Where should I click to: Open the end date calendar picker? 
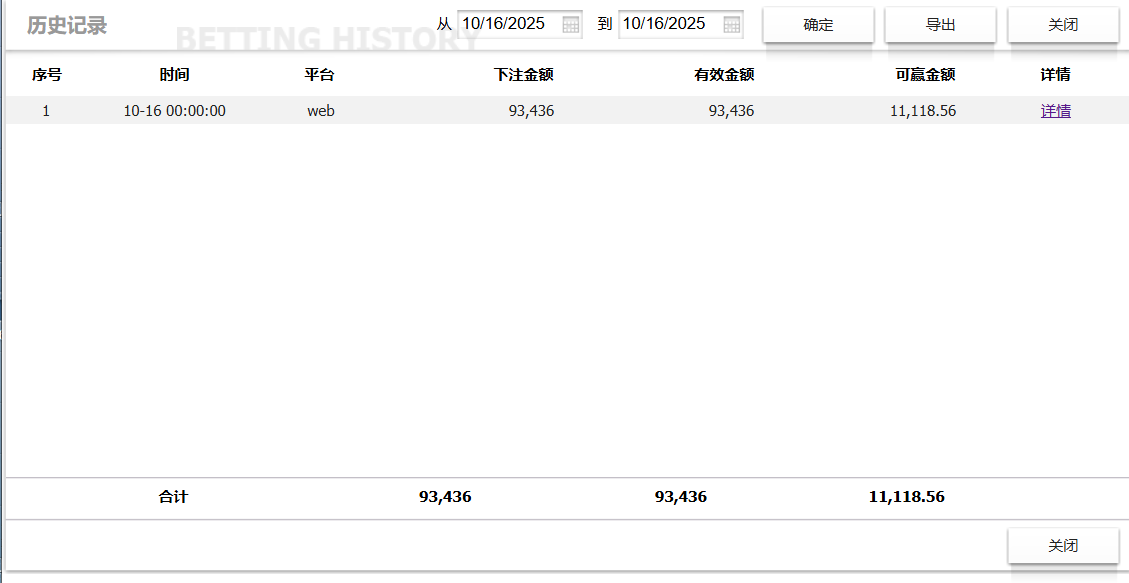pyautogui.click(x=732, y=24)
